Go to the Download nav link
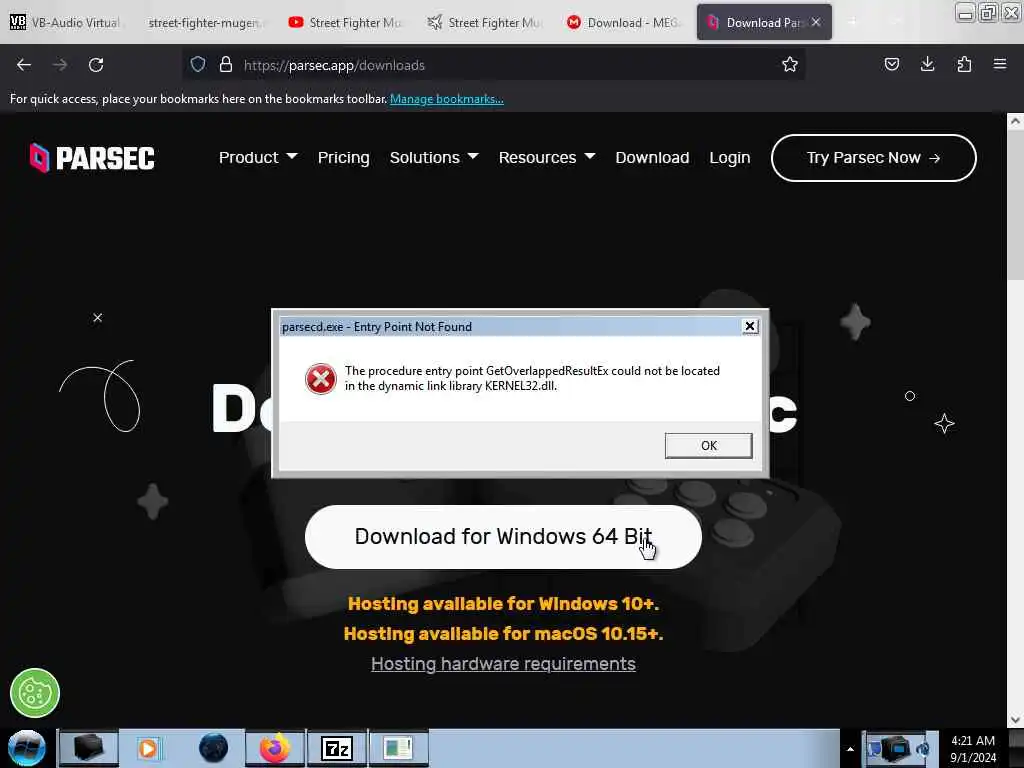Screen dimensions: 1024x768 click(x=652, y=158)
